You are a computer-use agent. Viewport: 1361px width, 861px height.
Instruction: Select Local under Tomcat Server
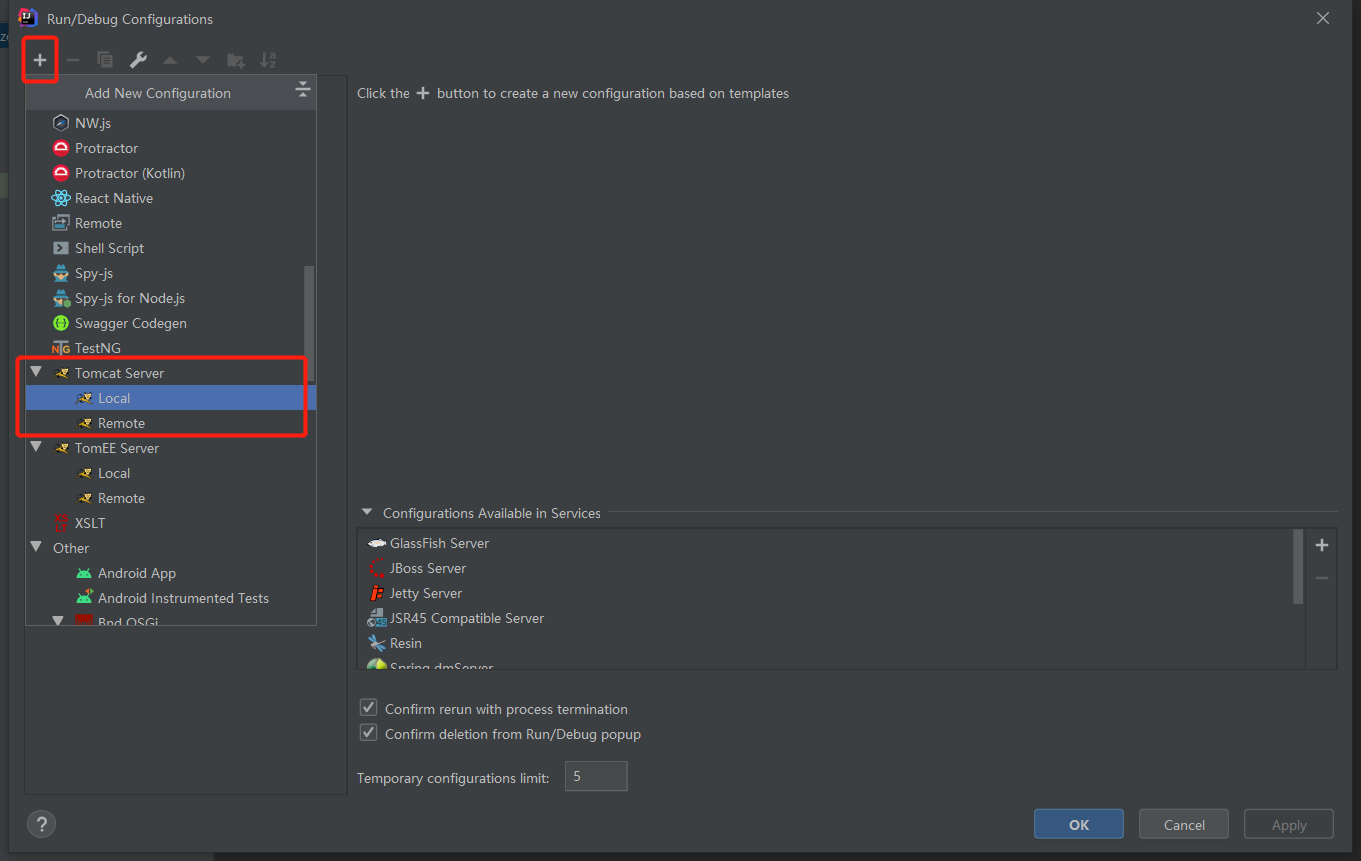(x=171, y=398)
